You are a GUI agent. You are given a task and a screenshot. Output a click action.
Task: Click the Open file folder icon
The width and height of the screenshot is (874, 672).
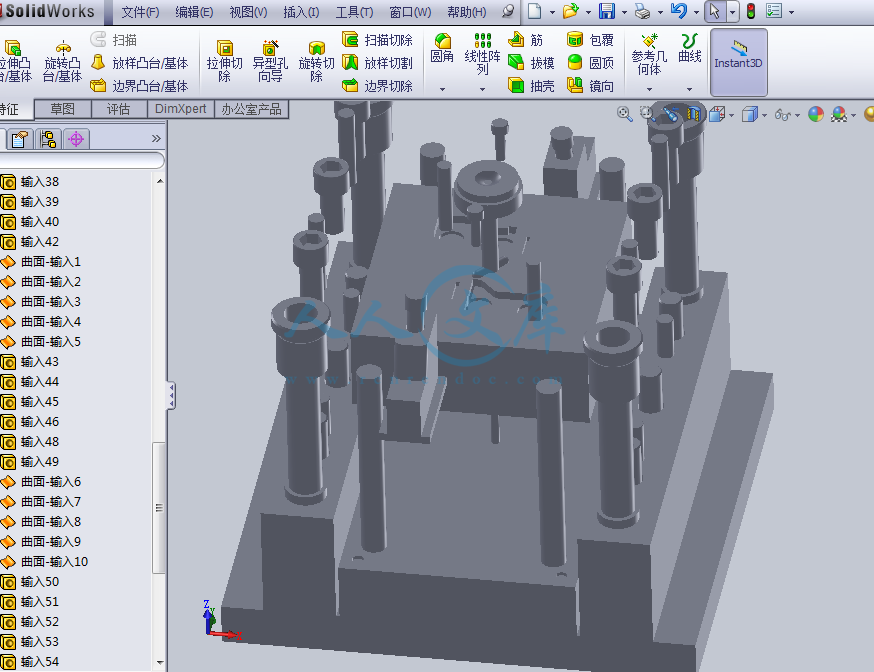pos(570,11)
